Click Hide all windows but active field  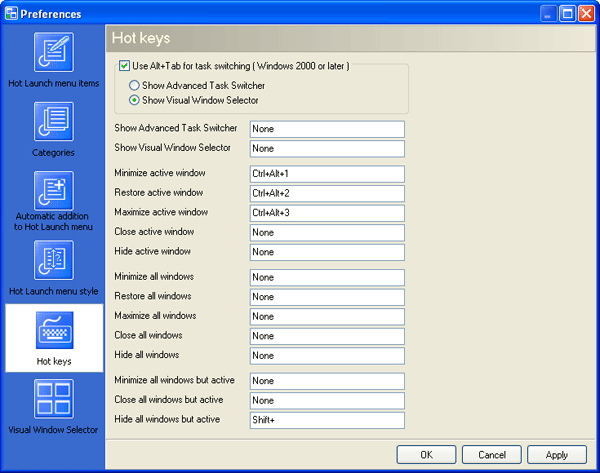(327, 420)
